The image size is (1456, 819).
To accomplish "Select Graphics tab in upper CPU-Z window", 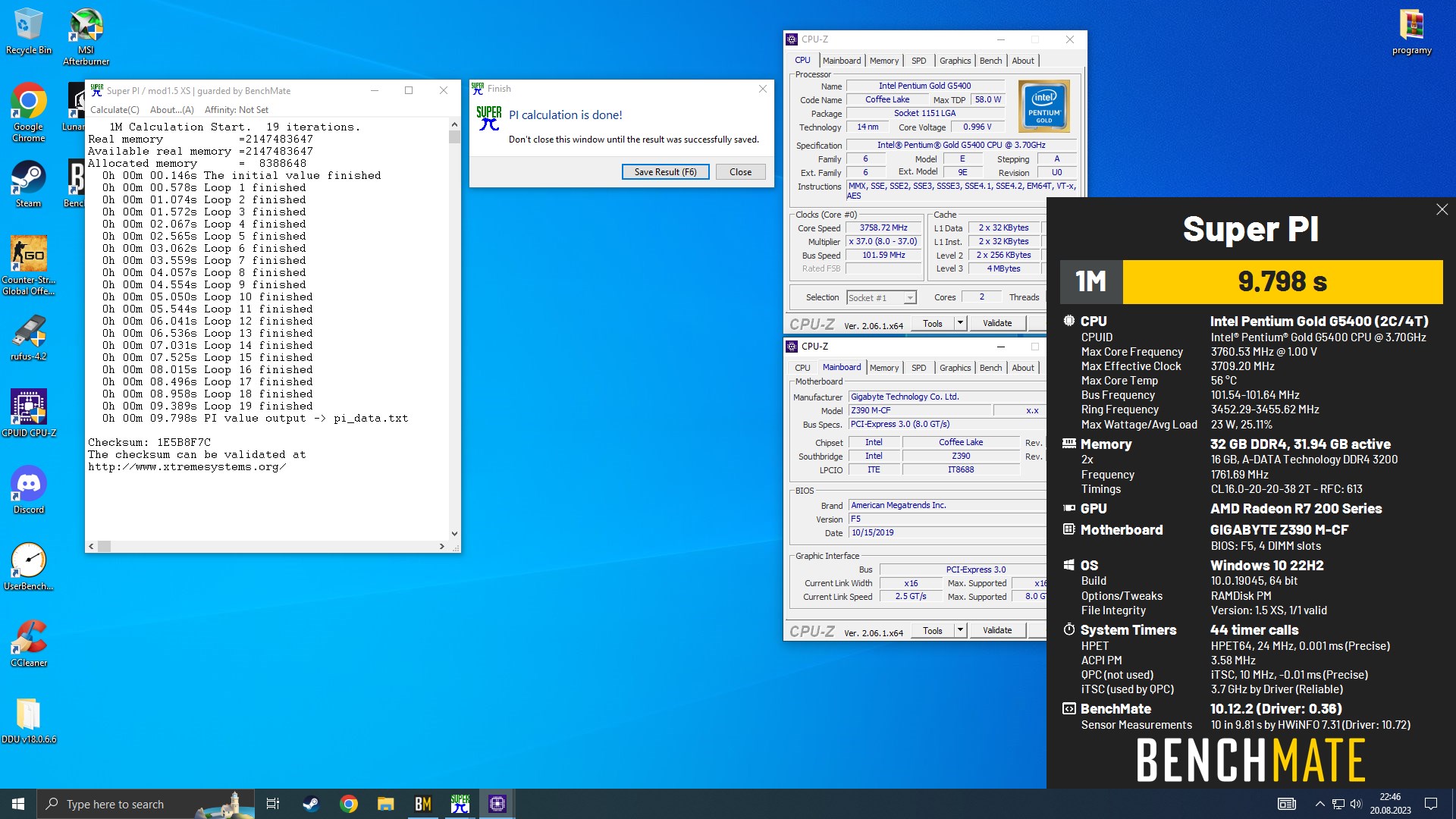I will coord(955,61).
